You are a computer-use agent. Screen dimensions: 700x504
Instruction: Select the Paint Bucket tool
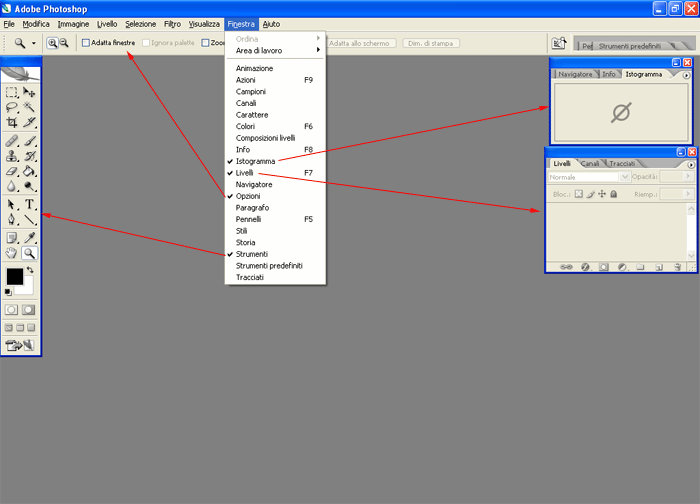29,171
